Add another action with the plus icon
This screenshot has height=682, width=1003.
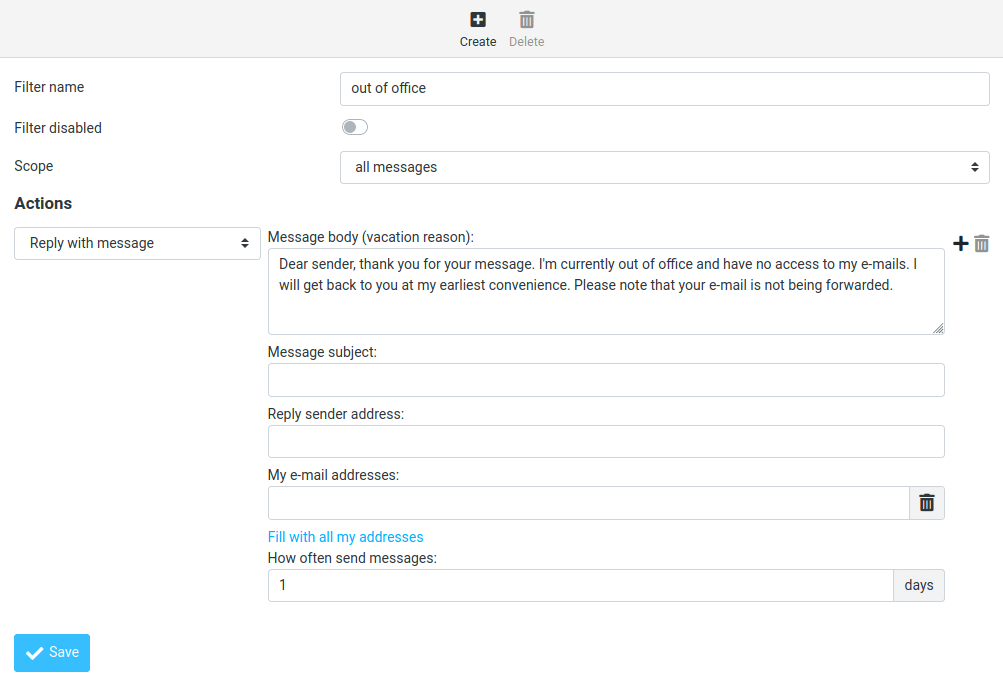(960, 244)
